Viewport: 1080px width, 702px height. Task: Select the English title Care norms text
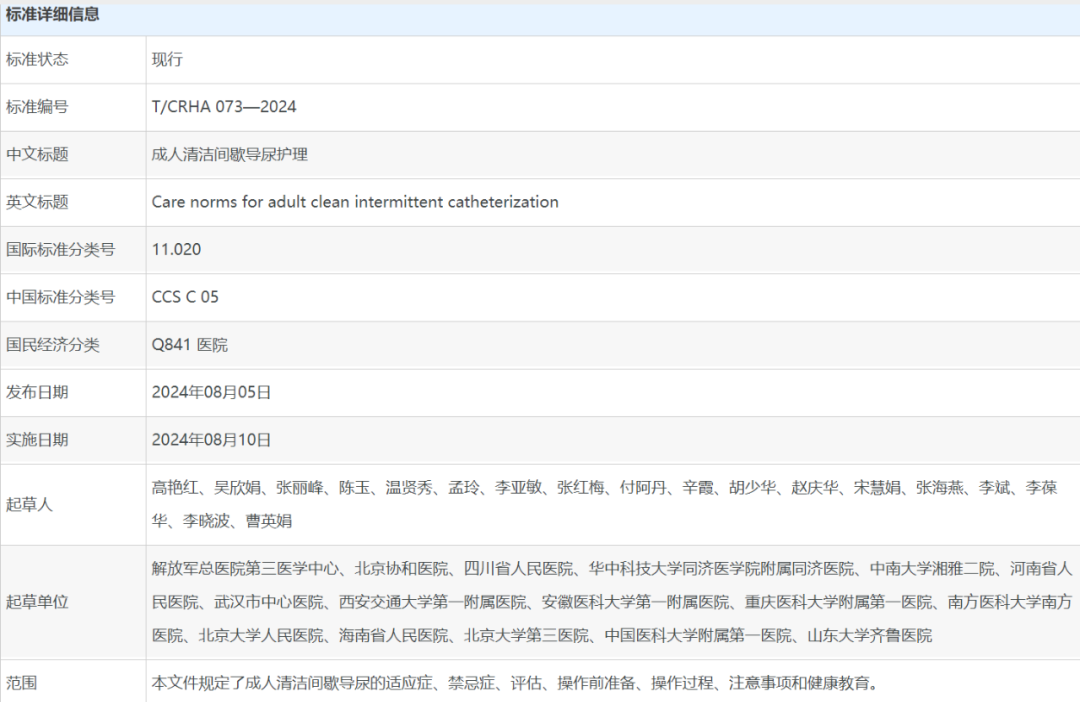point(355,202)
